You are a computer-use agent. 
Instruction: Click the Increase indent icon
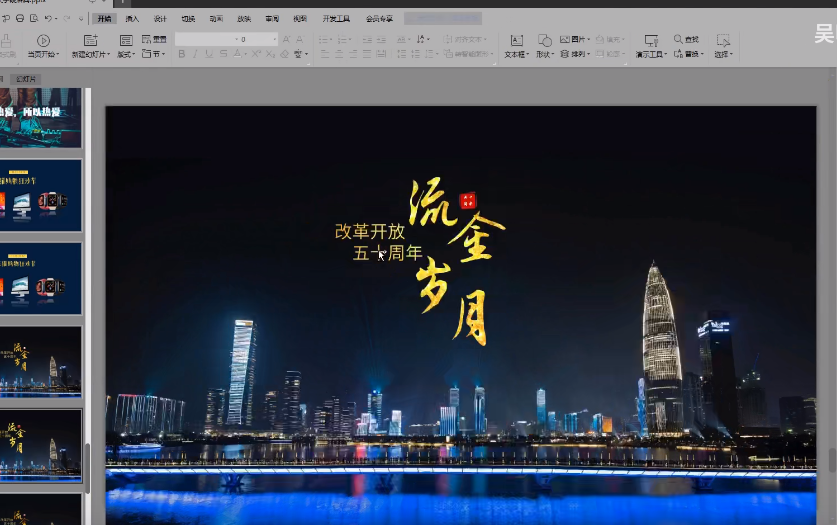pyautogui.click(x=381, y=39)
